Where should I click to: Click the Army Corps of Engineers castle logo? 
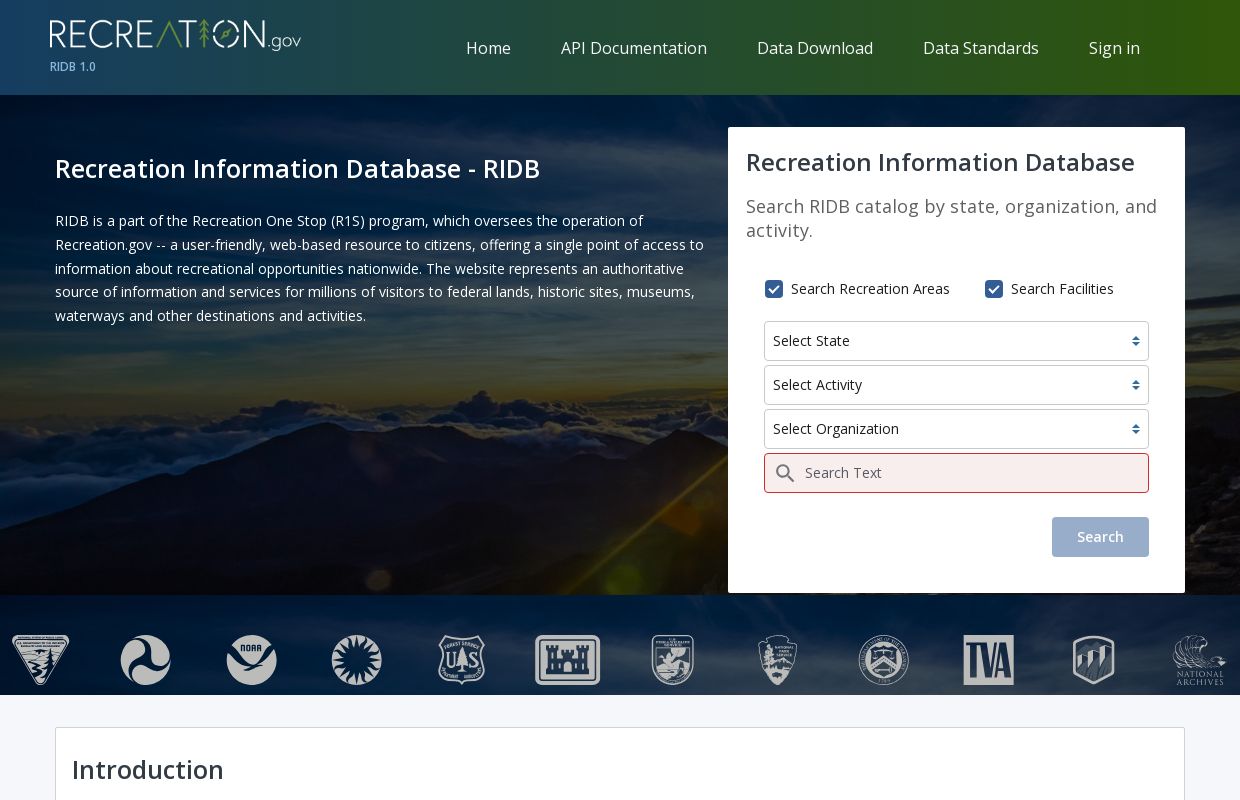click(567, 660)
